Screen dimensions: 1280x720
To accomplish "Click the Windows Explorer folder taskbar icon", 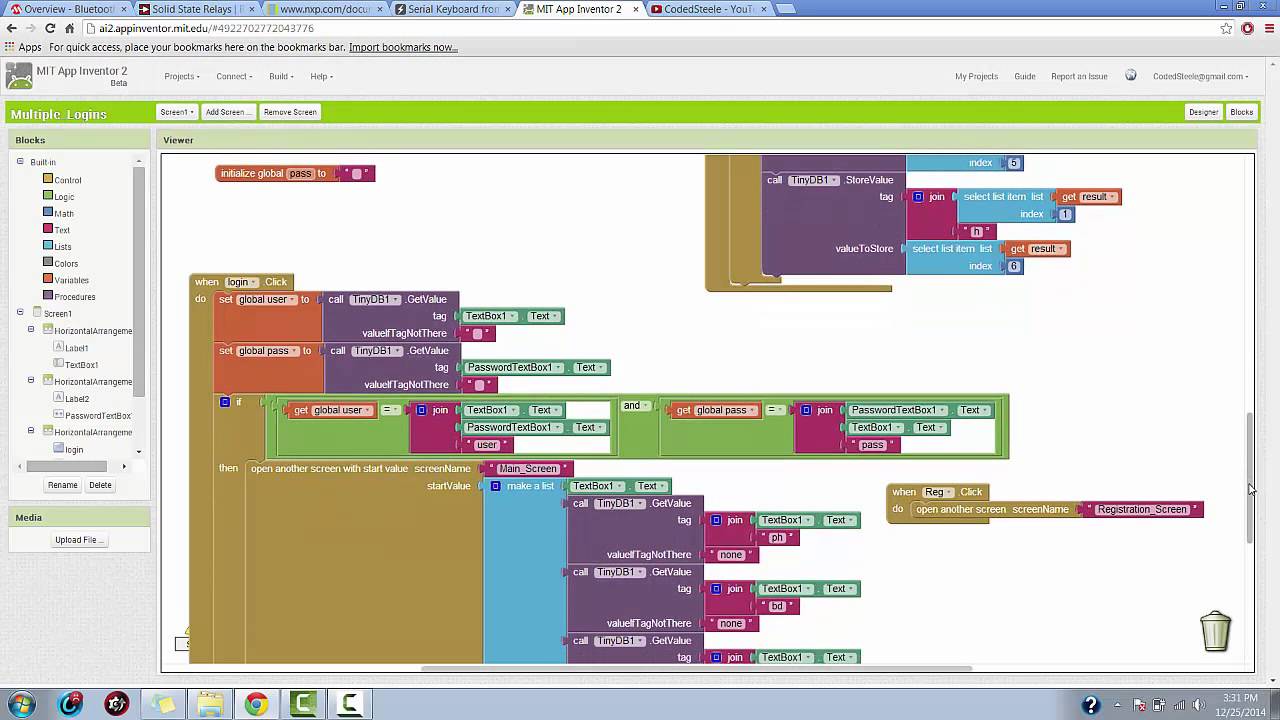I will [x=210, y=705].
